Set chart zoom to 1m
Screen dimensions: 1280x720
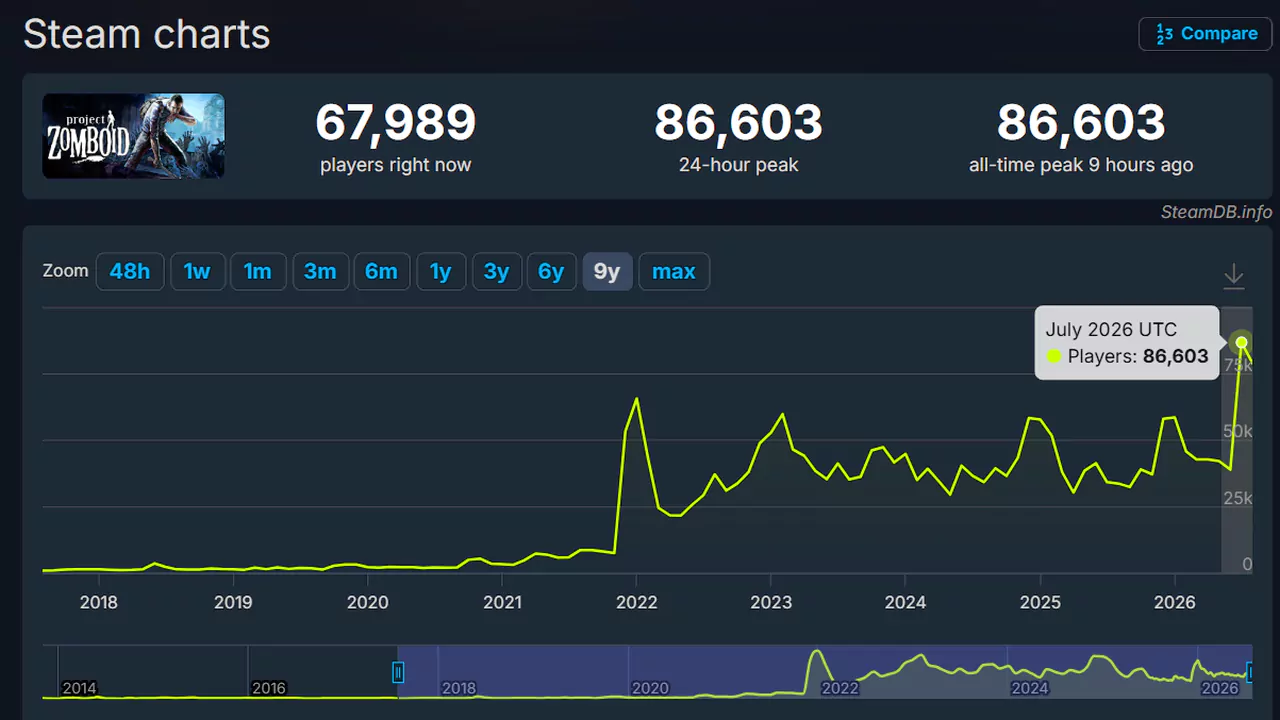click(258, 271)
